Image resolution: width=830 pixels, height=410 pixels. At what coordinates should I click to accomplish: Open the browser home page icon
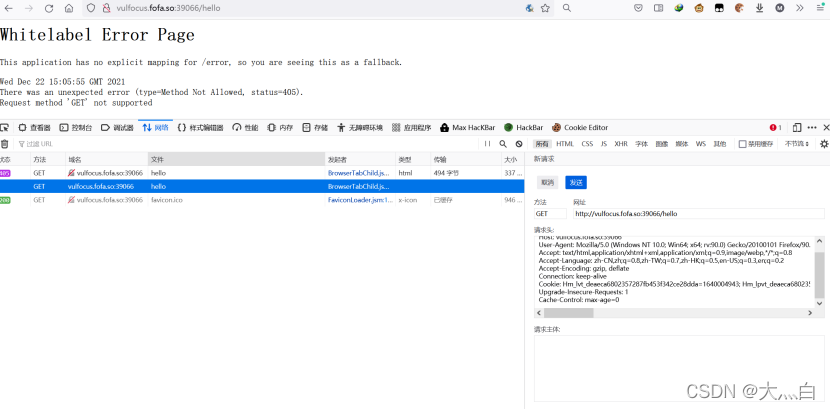click(69, 8)
